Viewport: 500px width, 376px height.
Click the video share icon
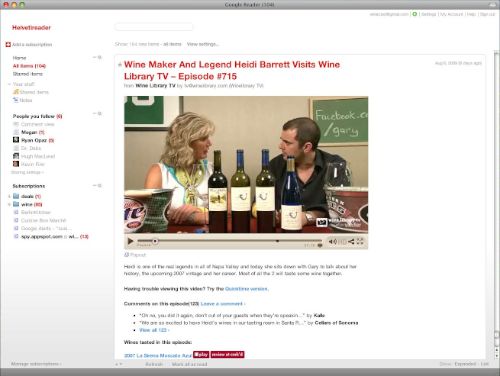pos(351,241)
